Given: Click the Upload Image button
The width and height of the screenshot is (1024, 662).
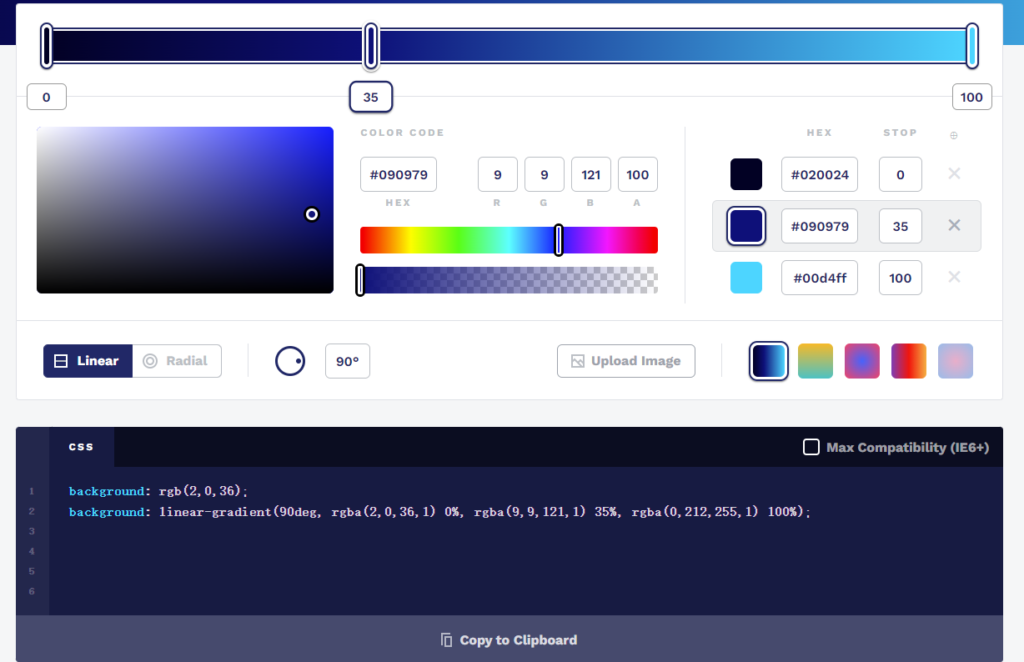Looking at the screenshot, I should [x=625, y=361].
